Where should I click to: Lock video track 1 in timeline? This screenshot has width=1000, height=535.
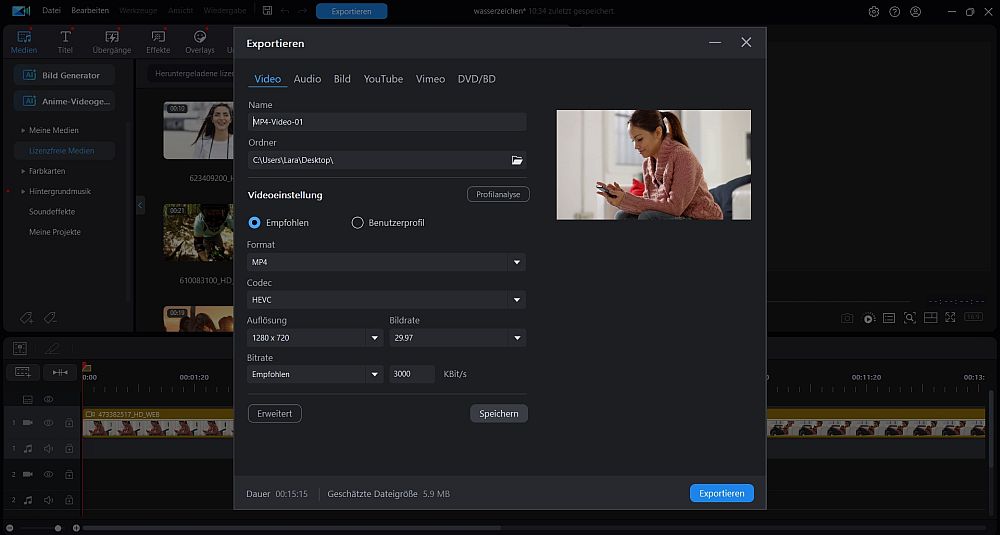[69, 423]
